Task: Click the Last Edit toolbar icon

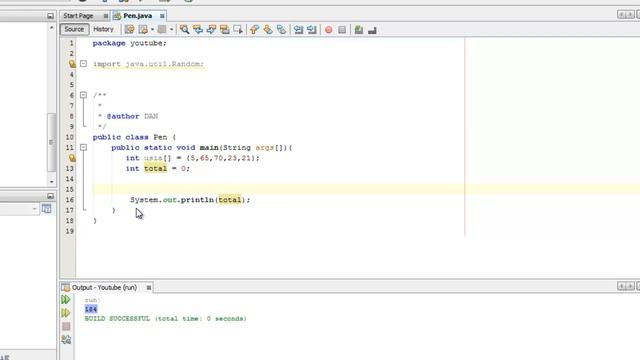Action: (129, 29)
